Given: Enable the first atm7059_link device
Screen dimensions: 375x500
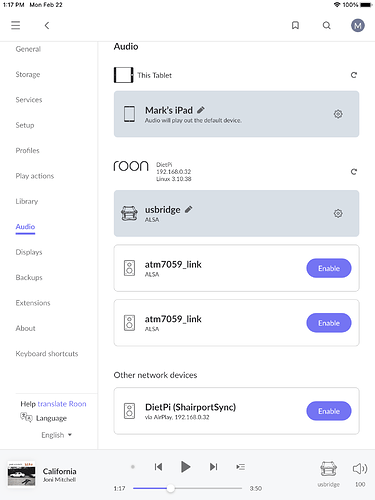Looking at the screenshot, I should 329,268.
